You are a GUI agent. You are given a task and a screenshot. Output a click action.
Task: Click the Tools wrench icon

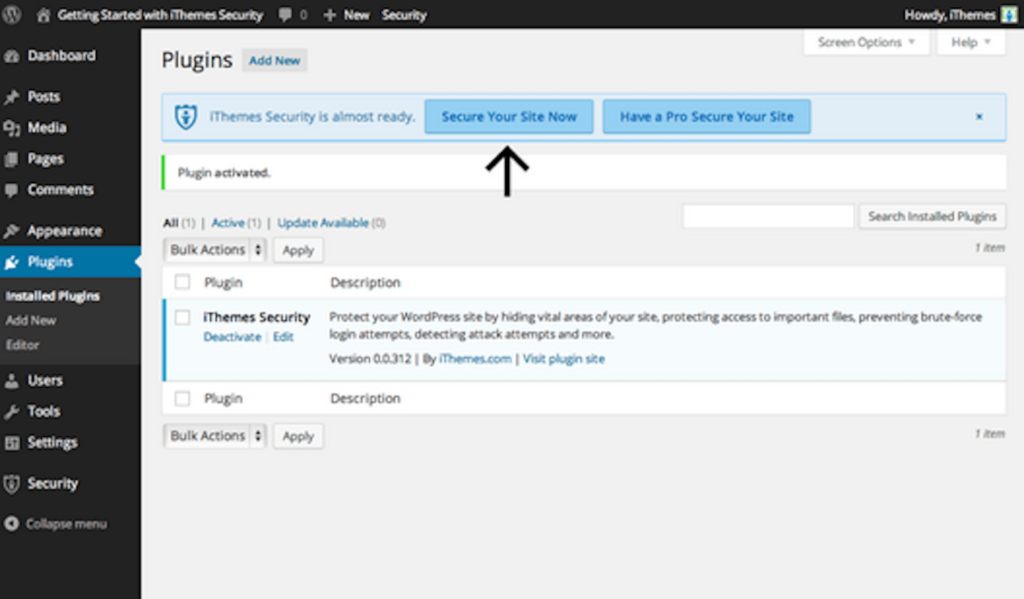[x=11, y=412]
